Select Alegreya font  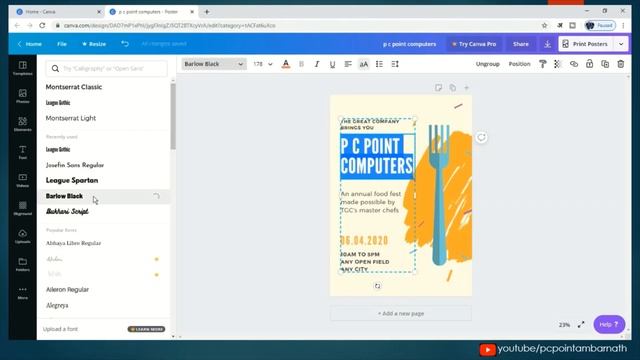click(x=57, y=305)
